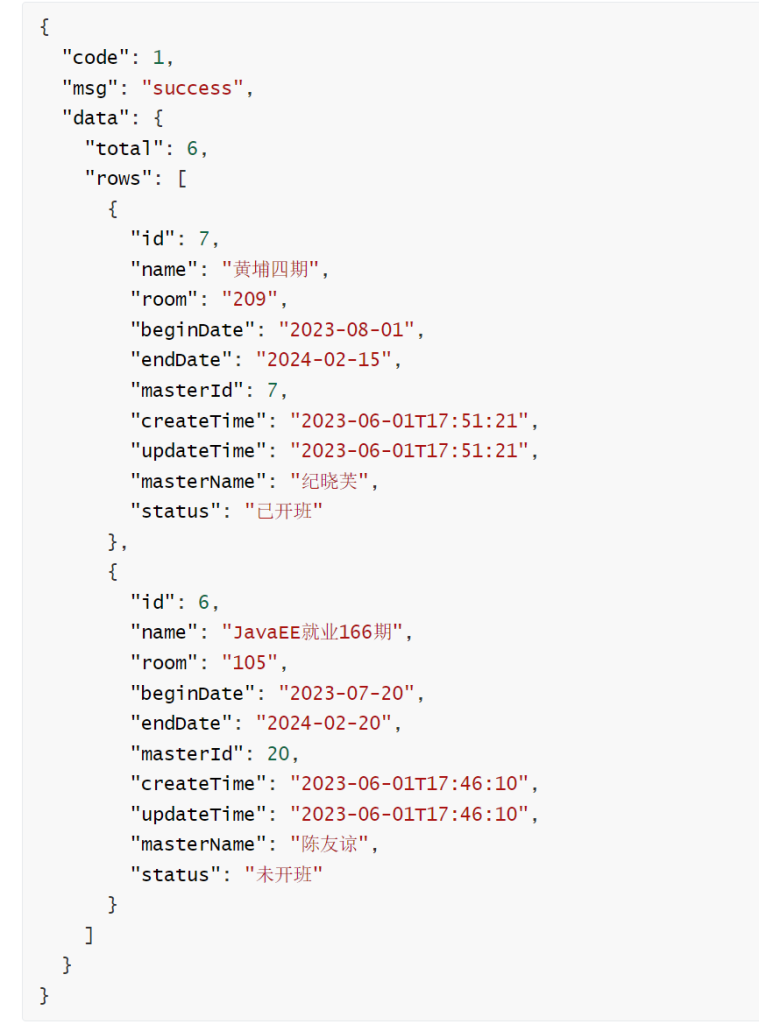Select the name value "JavaEE就业166期"
759x1024 pixels.
317,632
